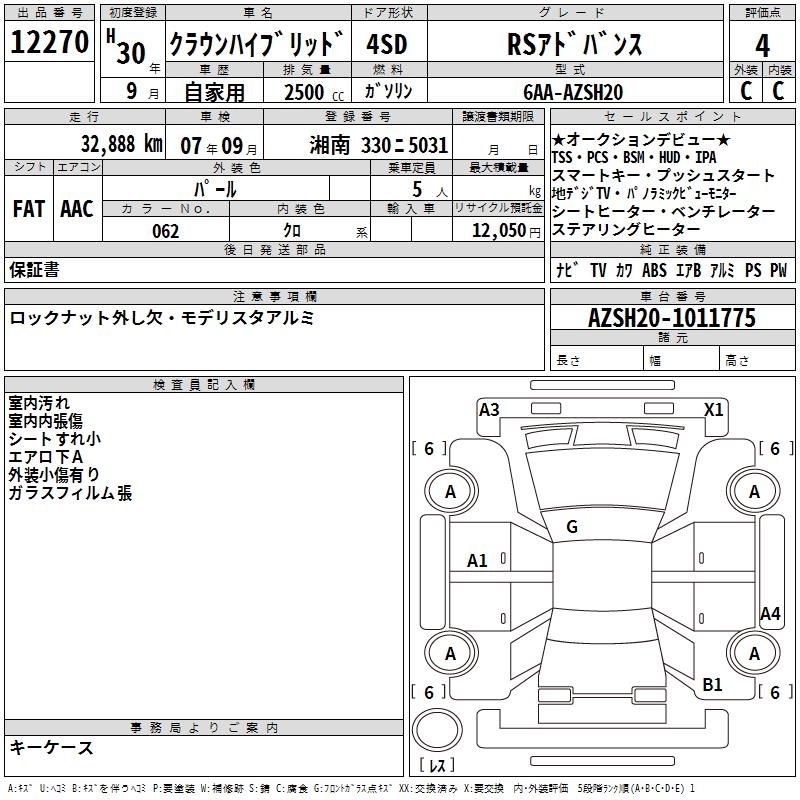The image size is (800, 800).
Task: Click the interior color クロ
Action: [x=292, y=231]
